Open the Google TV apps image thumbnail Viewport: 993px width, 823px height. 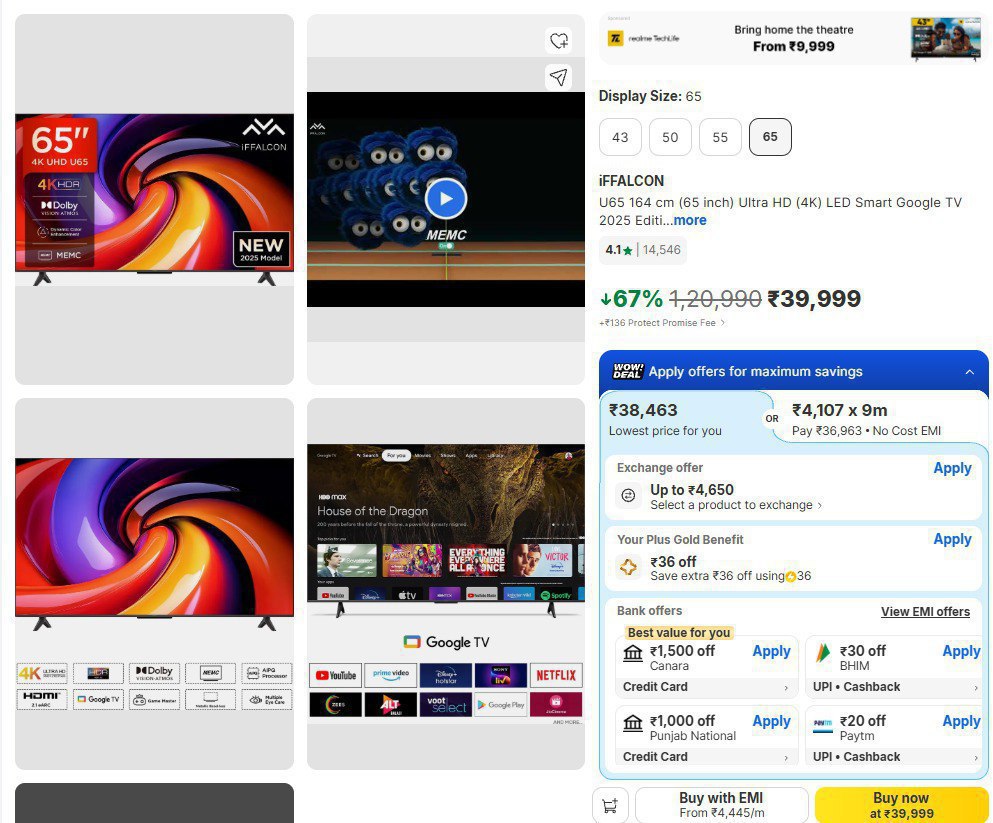pyautogui.click(x=446, y=584)
